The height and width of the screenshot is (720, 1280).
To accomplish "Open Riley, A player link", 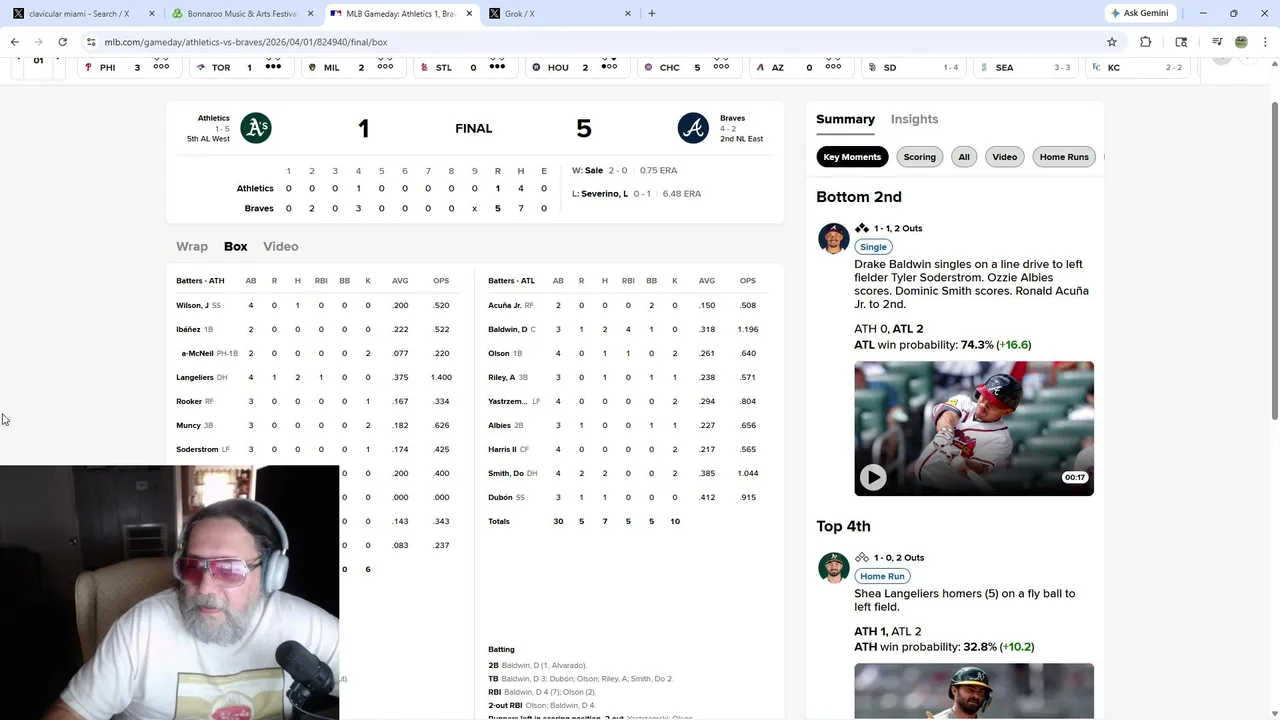I will (502, 377).
